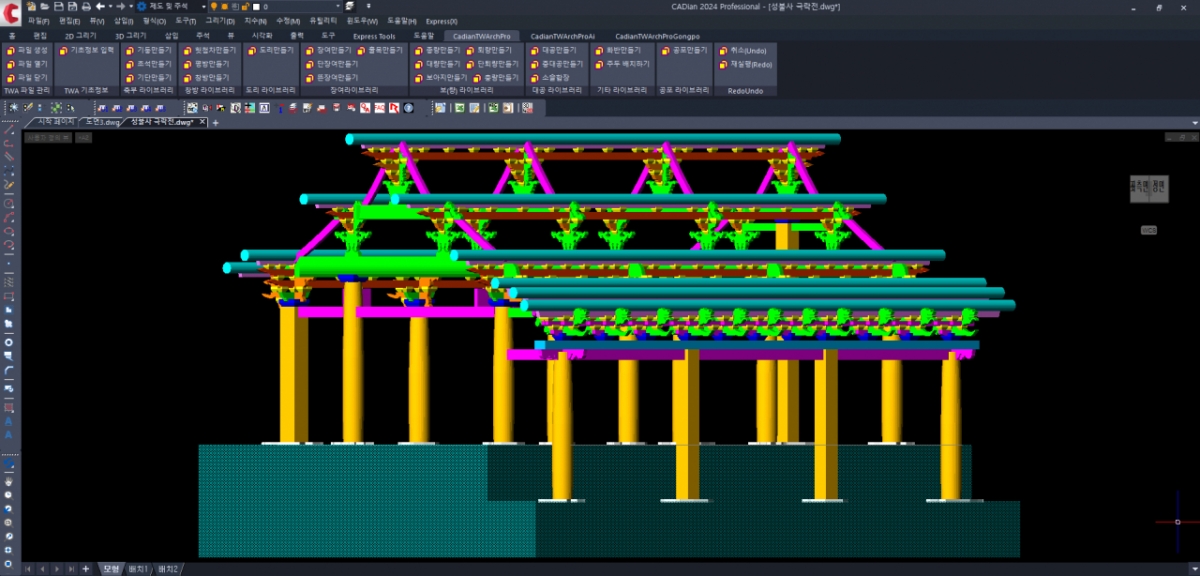Toggle the layer 0 light bulb visibility
The image size is (1200, 576).
click(x=214, y=6)
